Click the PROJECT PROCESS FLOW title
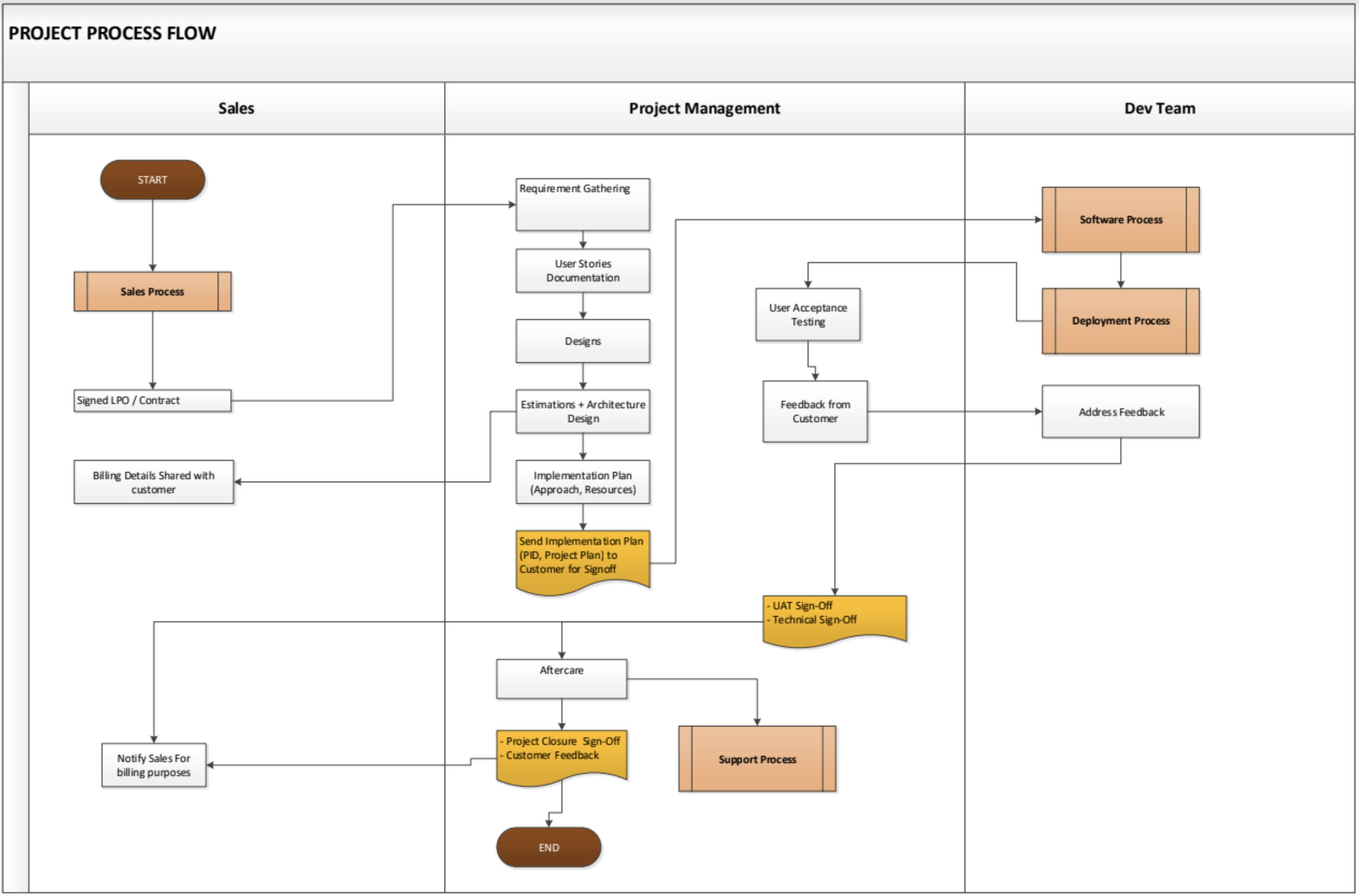The height and width of the screenshot is (896, 1359). click(112, 33)
